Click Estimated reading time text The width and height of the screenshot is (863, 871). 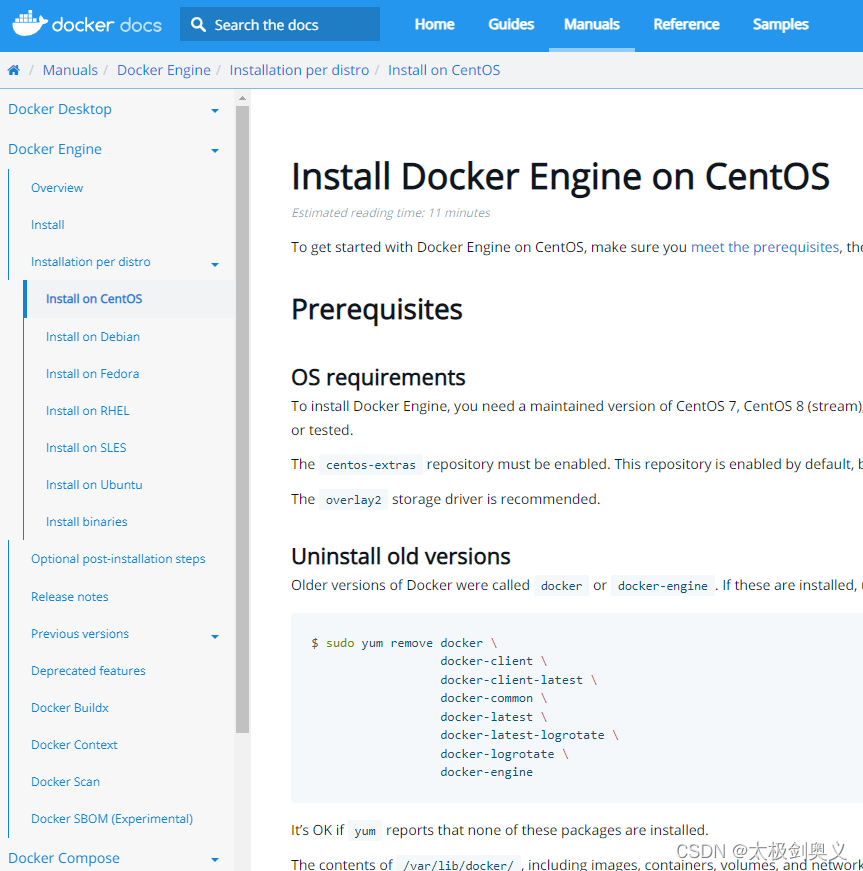(x=391, y=213)
